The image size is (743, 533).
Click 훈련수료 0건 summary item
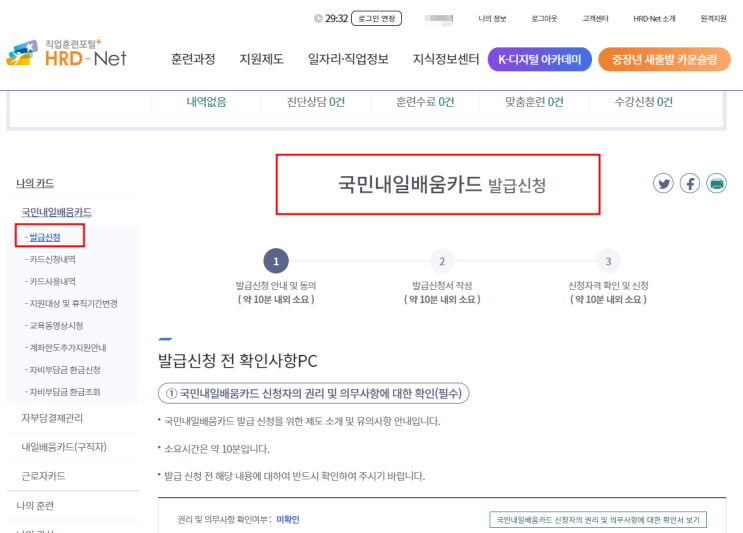coord(425,102)
